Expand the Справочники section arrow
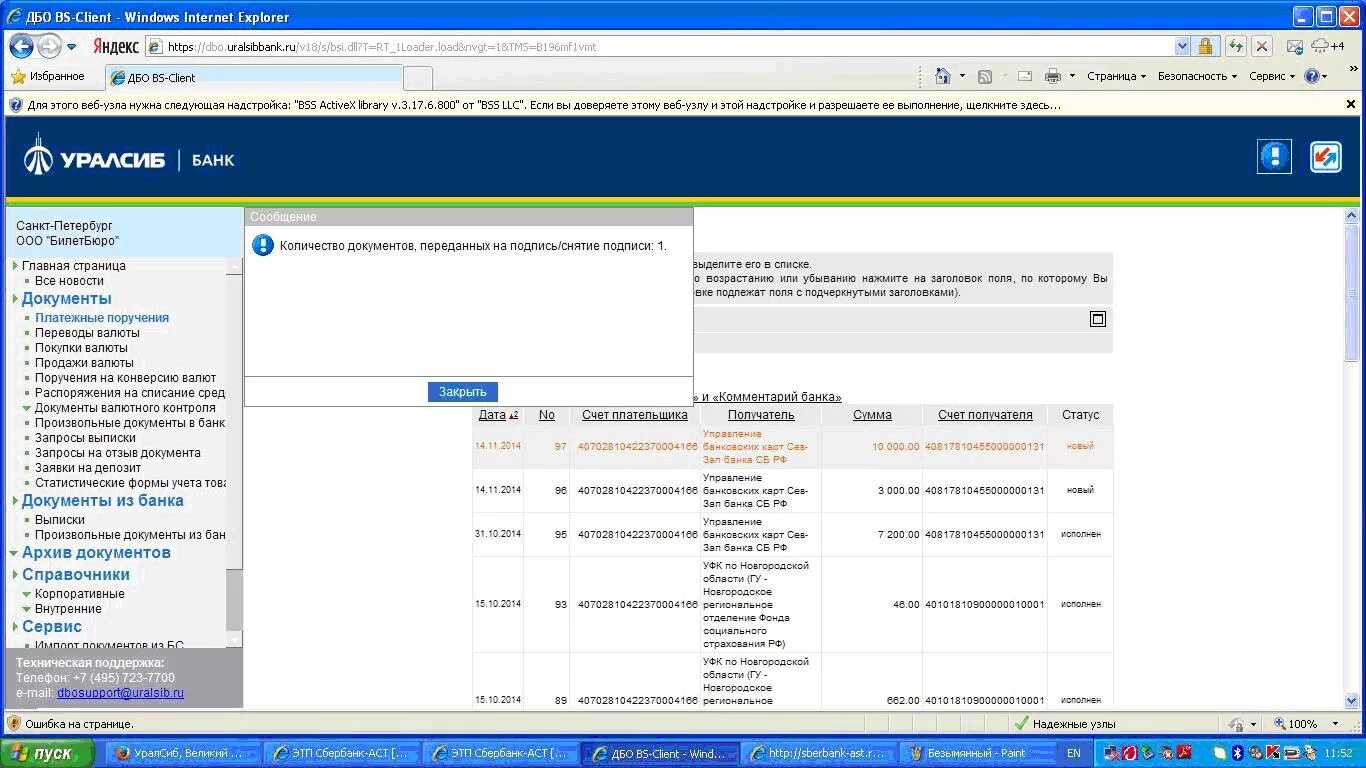This screenshot has height=768, width=1366. (15, 575)
